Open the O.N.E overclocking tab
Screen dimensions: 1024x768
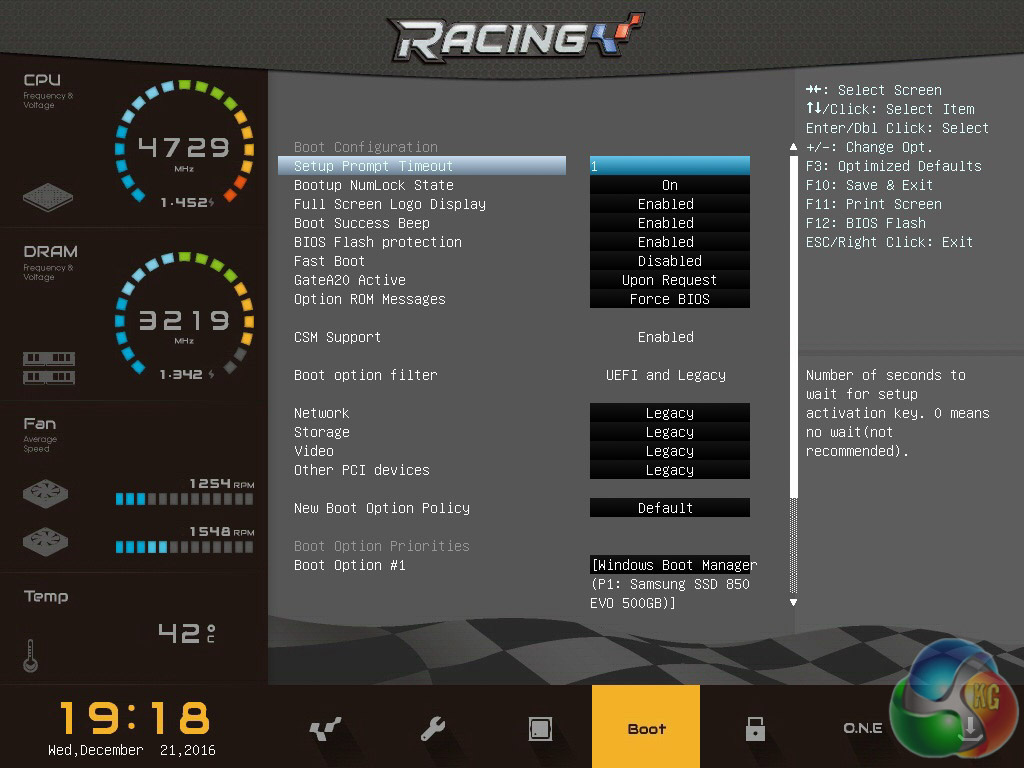coord(862,728)
